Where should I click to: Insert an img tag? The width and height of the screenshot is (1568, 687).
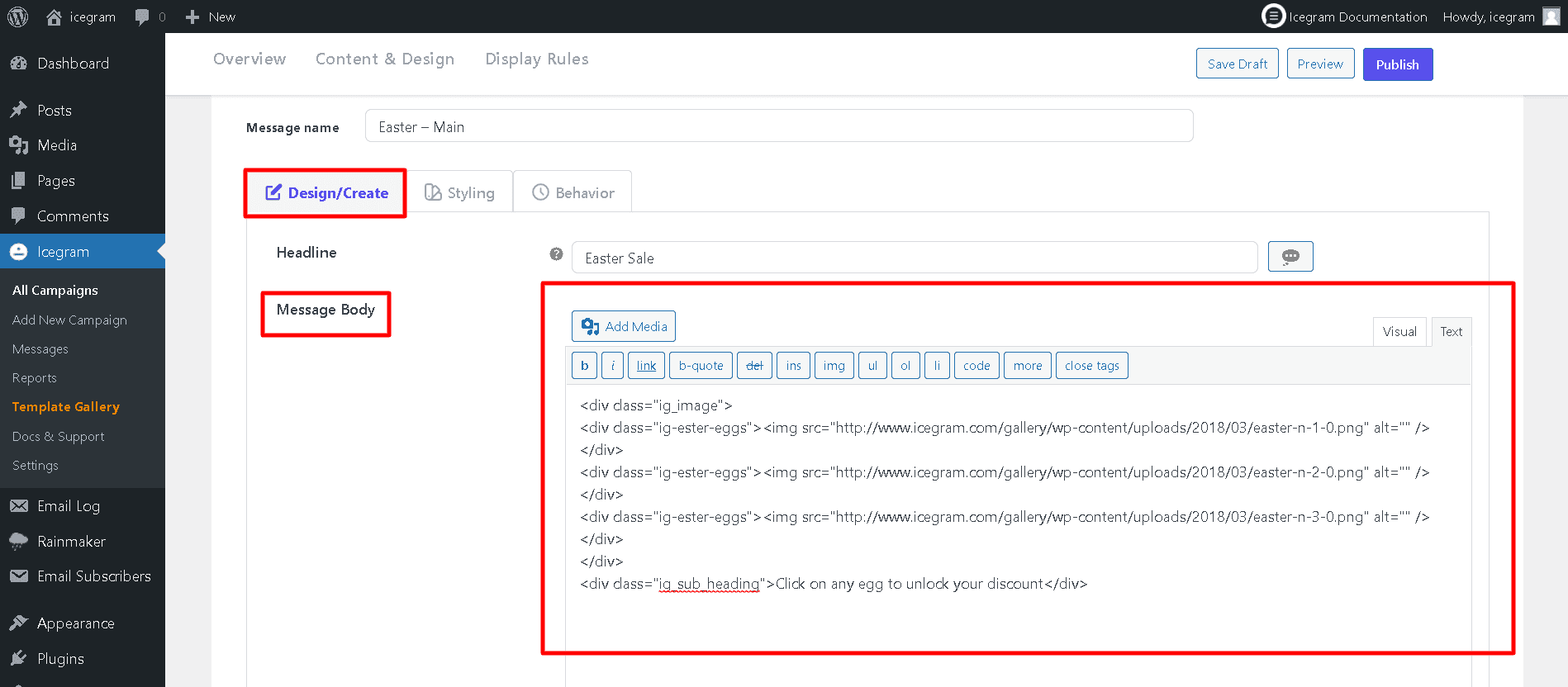click(x=834, y=366)
